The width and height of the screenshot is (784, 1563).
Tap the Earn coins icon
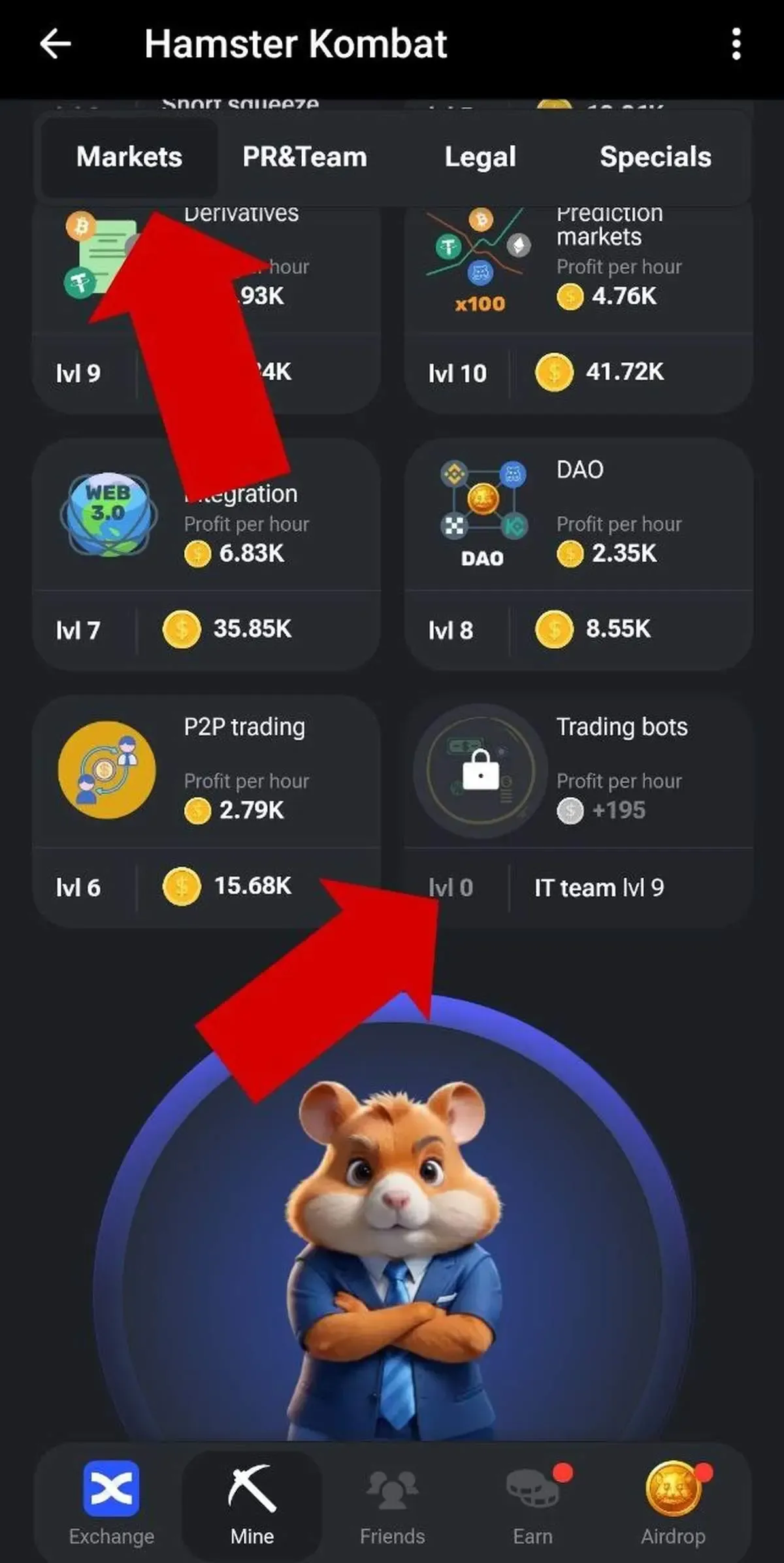click(x=534, y=1488)
